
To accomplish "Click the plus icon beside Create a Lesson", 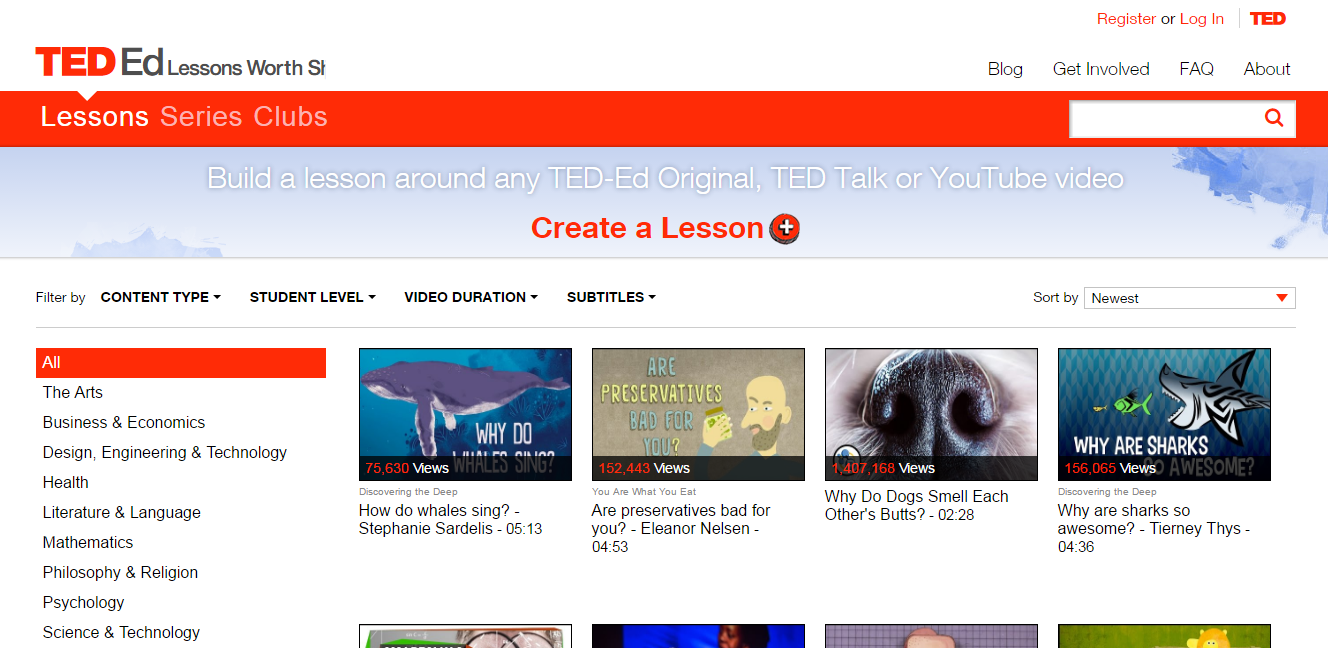I will click(785, 229).
